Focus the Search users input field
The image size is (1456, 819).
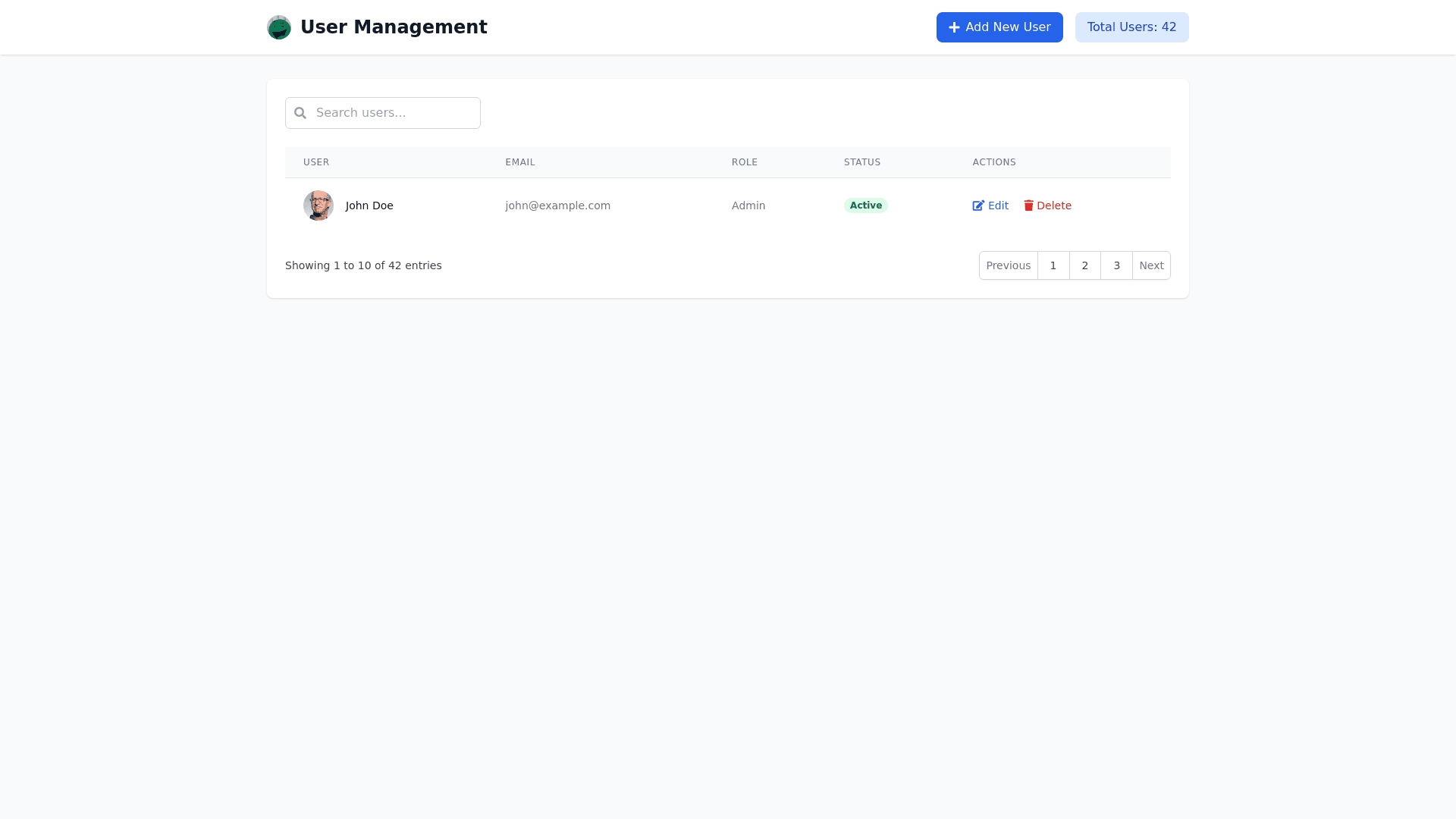(x=394, y=113)
